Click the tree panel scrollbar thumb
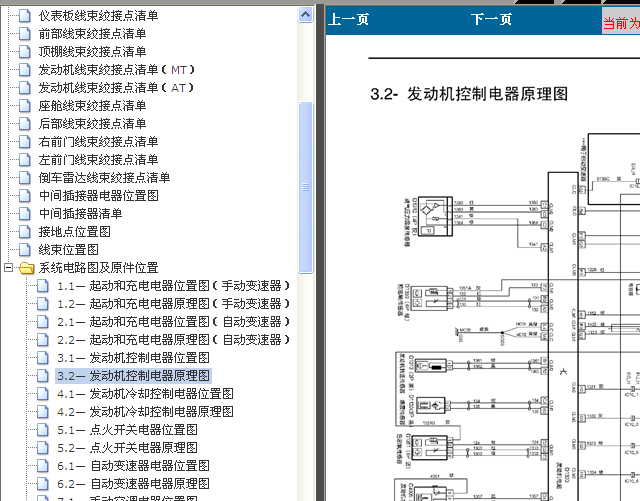The width and height of the screenshot is (640, 501). (305, 187)
